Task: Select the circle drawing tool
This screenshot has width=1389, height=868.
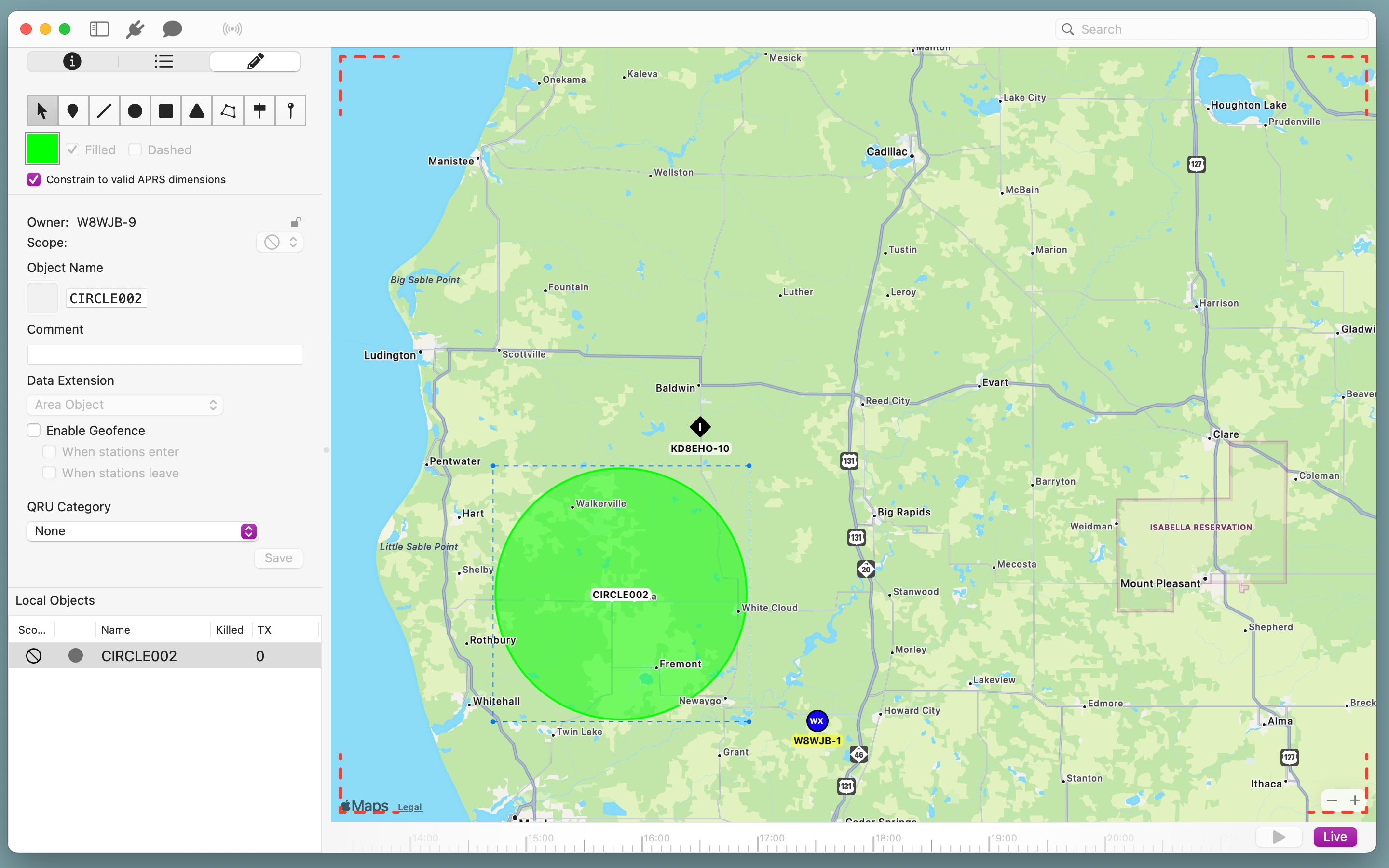Action: [135, 111]
